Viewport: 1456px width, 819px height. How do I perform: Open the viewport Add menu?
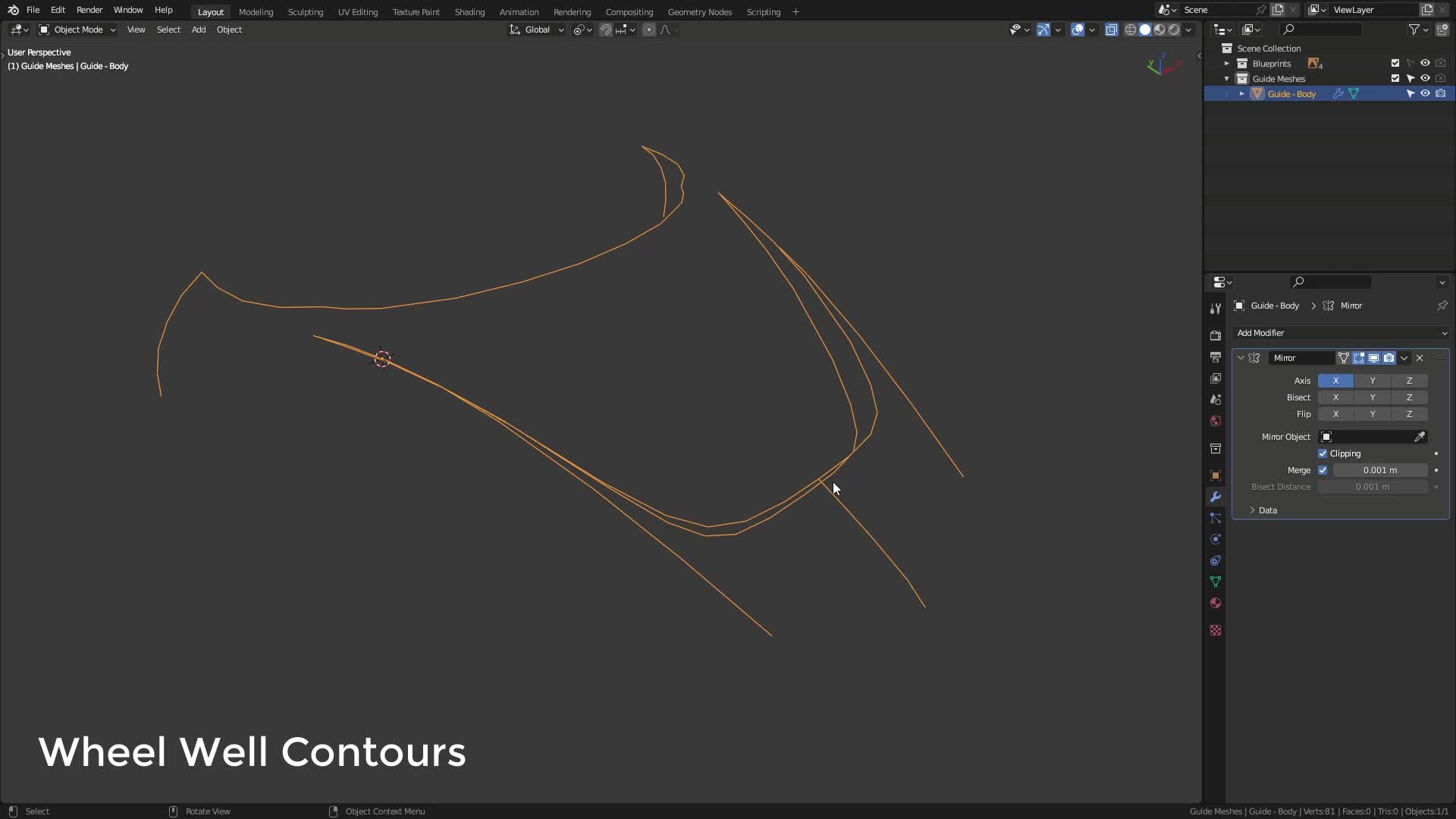click(x=199, y=30)
